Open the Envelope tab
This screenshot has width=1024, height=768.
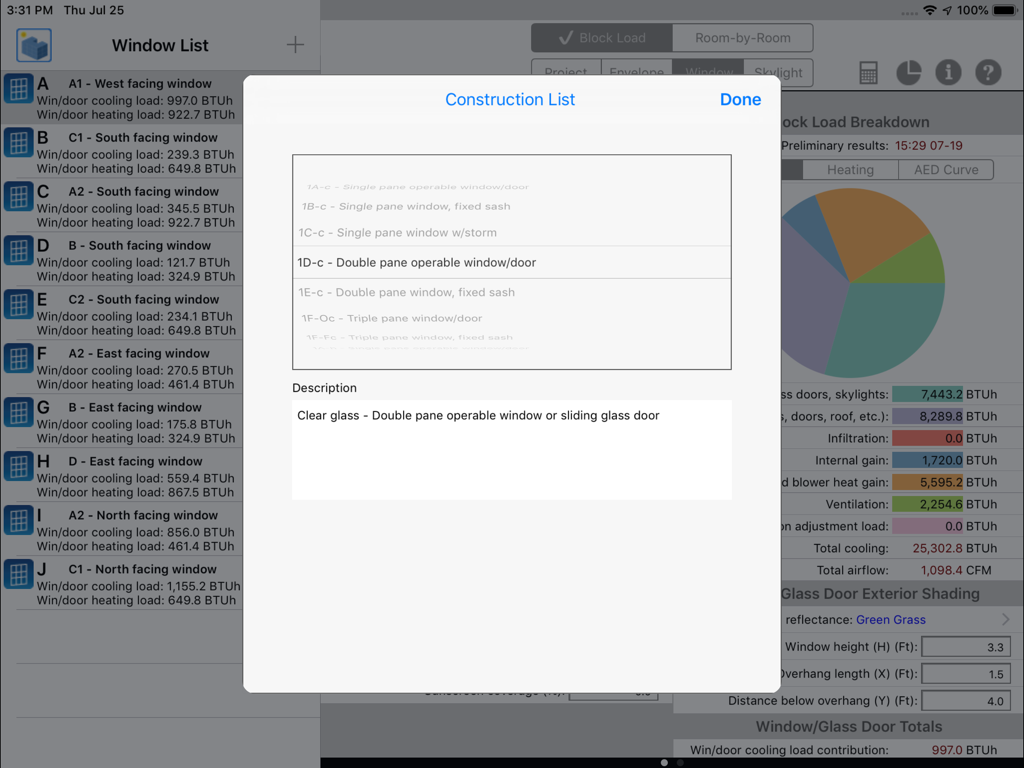pyautogui.click(x=637, y=72)
